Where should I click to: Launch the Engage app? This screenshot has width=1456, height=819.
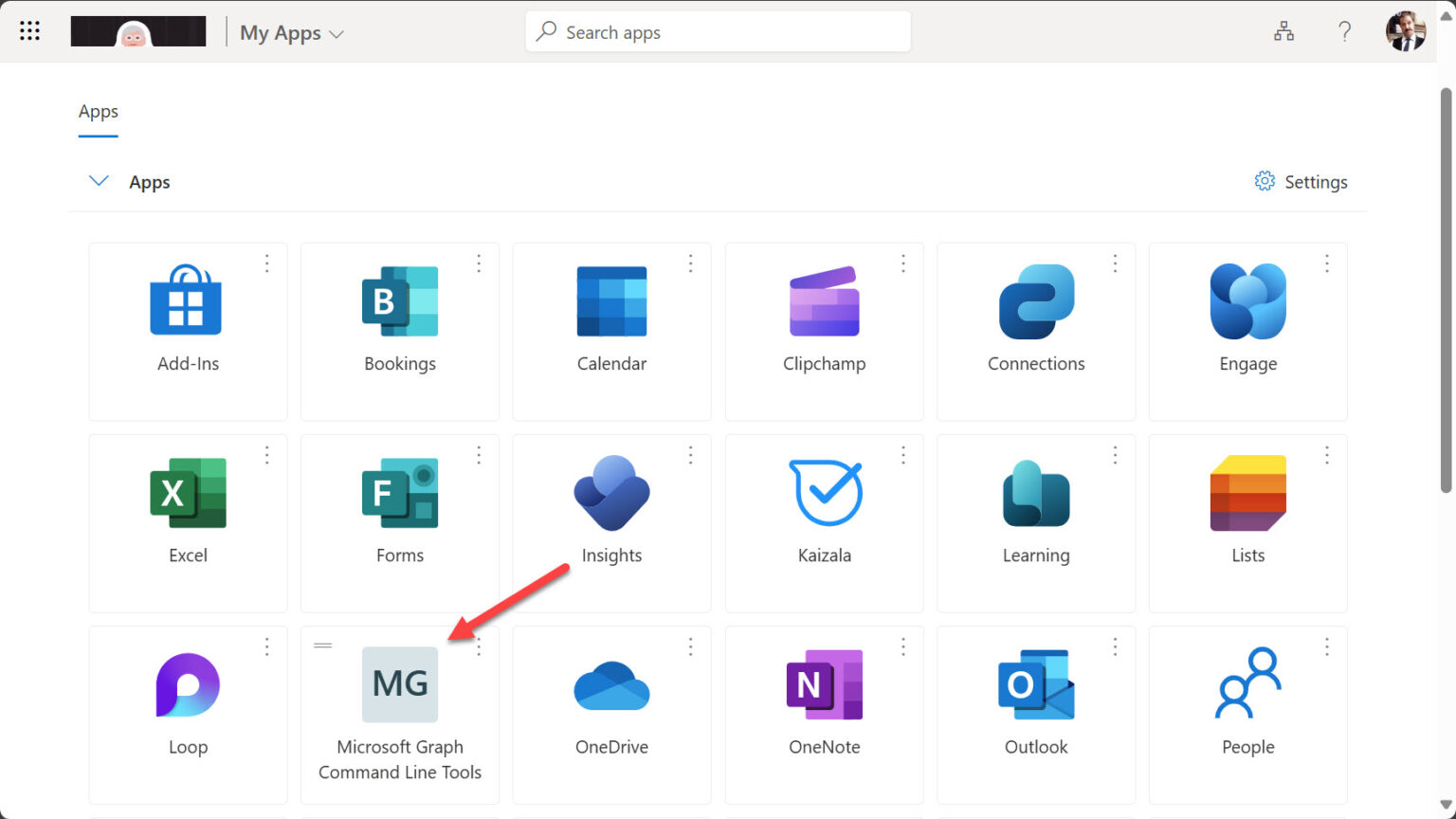tap(1247, 301)
